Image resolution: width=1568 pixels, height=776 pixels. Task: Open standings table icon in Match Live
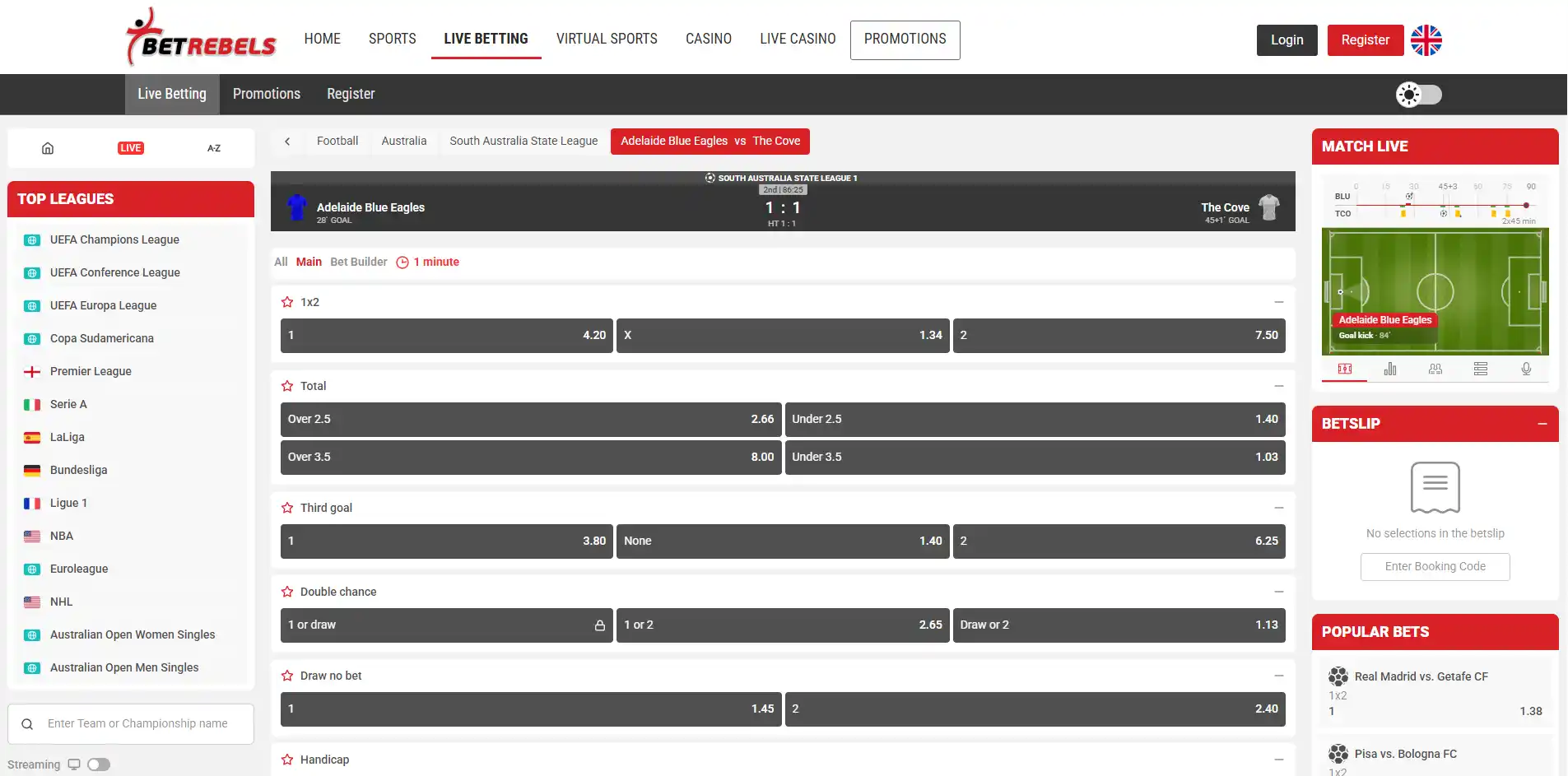[1481, 369]
